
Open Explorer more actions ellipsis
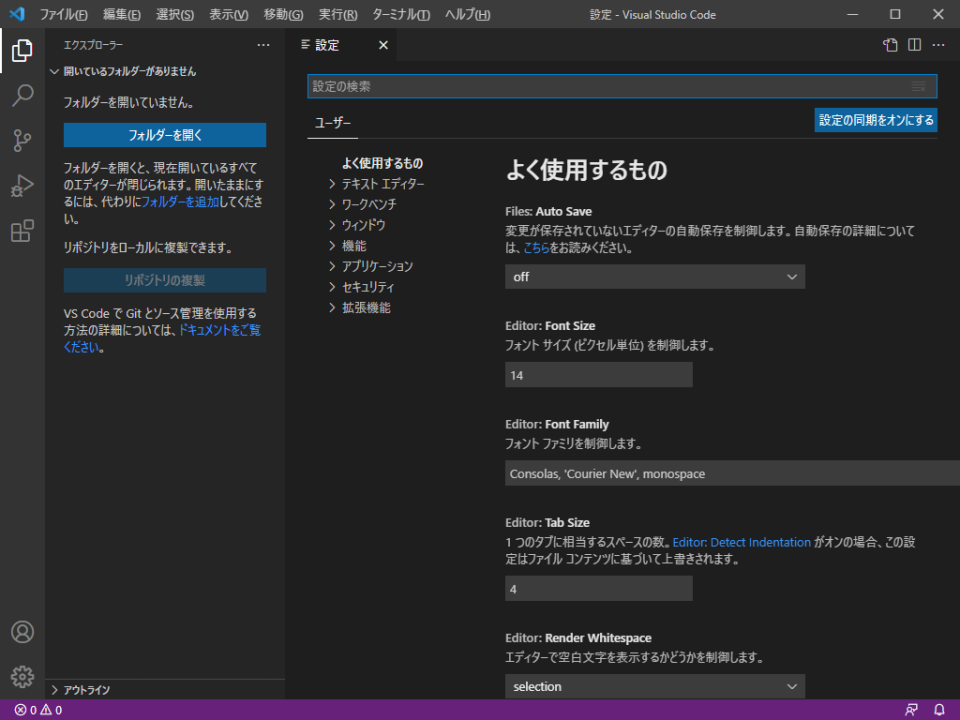point(263,45)
